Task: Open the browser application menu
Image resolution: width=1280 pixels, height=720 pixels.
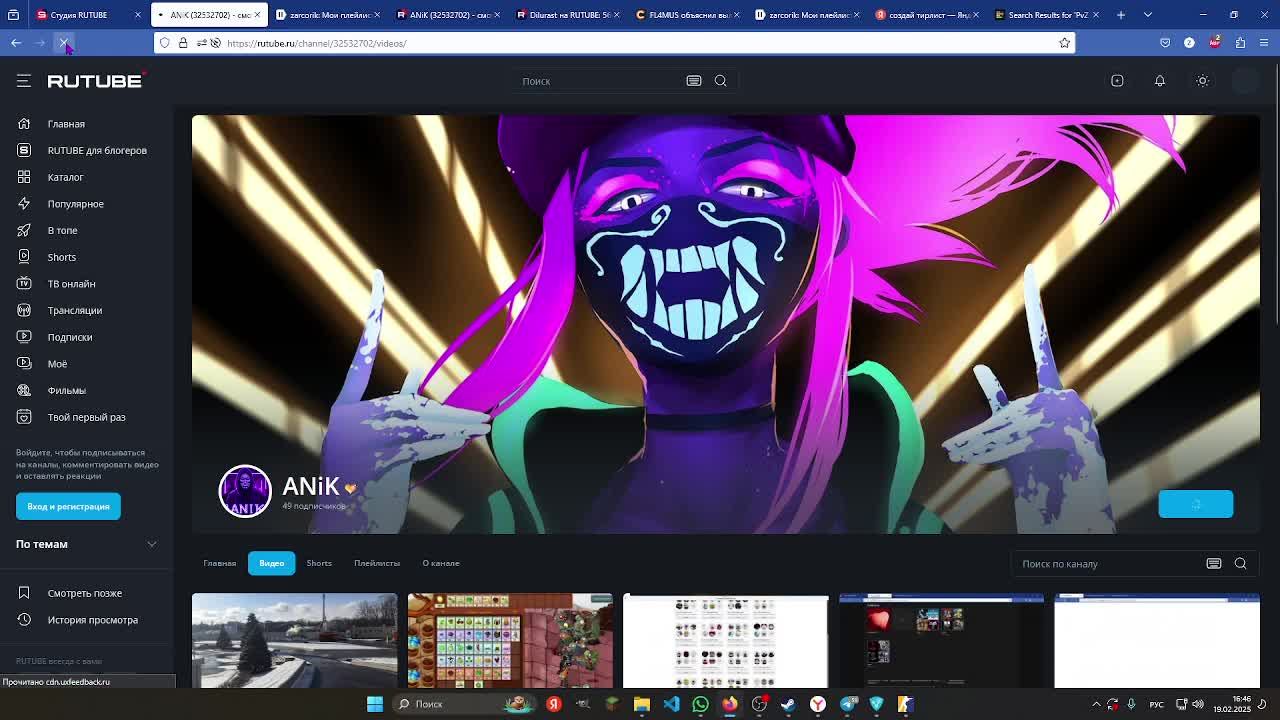Action: pyautogui.click(x=1265, y=43)
